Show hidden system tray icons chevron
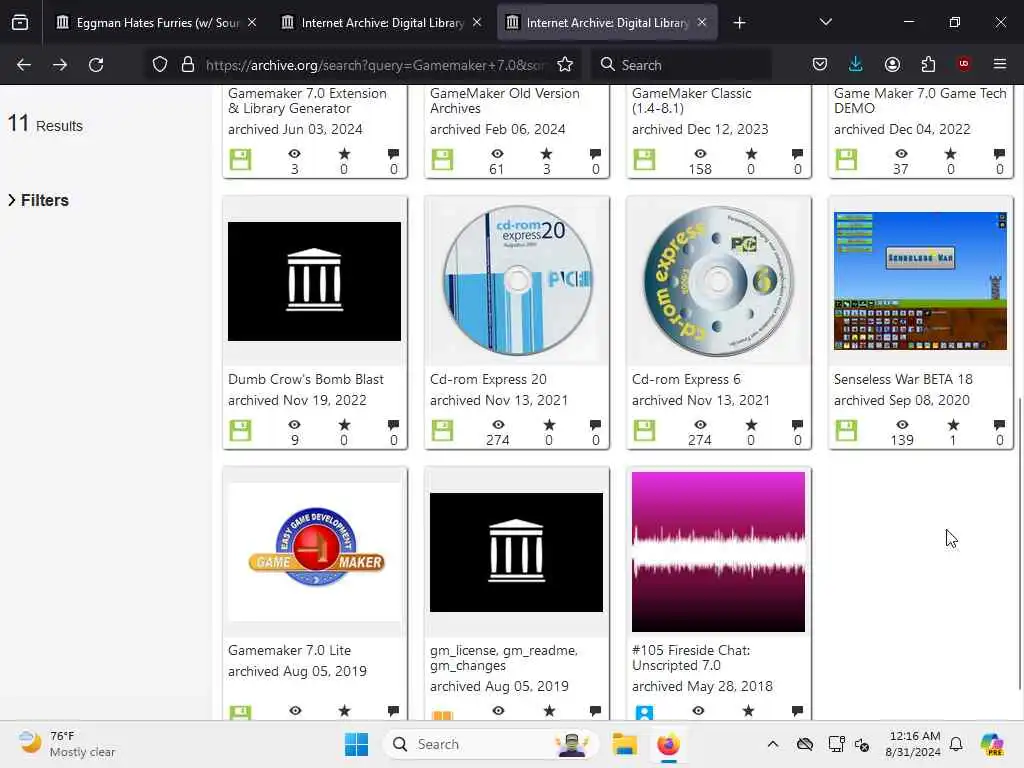The height and width of the screenshot is (768, 1024). 773,744
